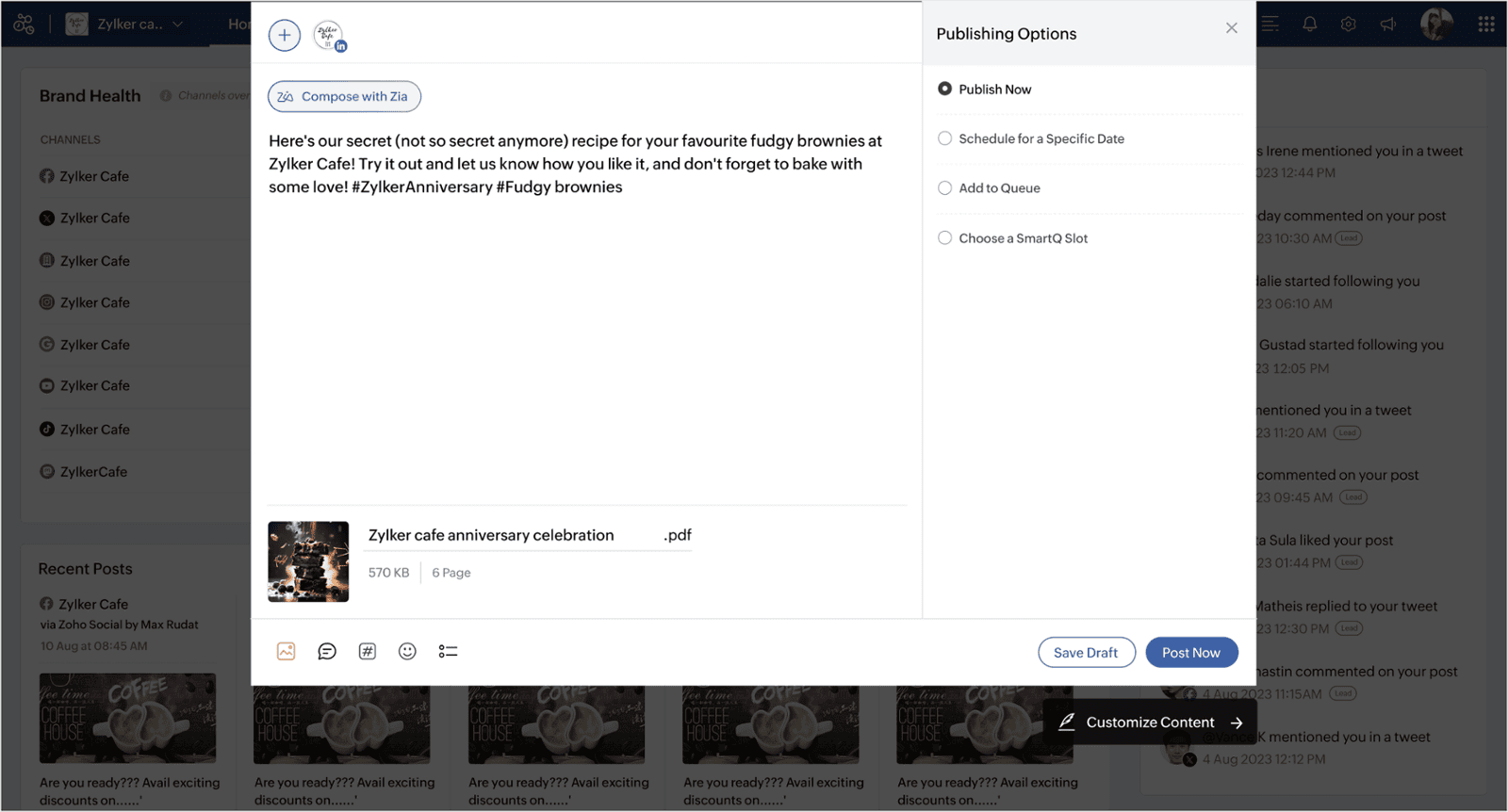Click the Post Now button
This screenshot has width=1508, height=812.
coord(1191,652)
